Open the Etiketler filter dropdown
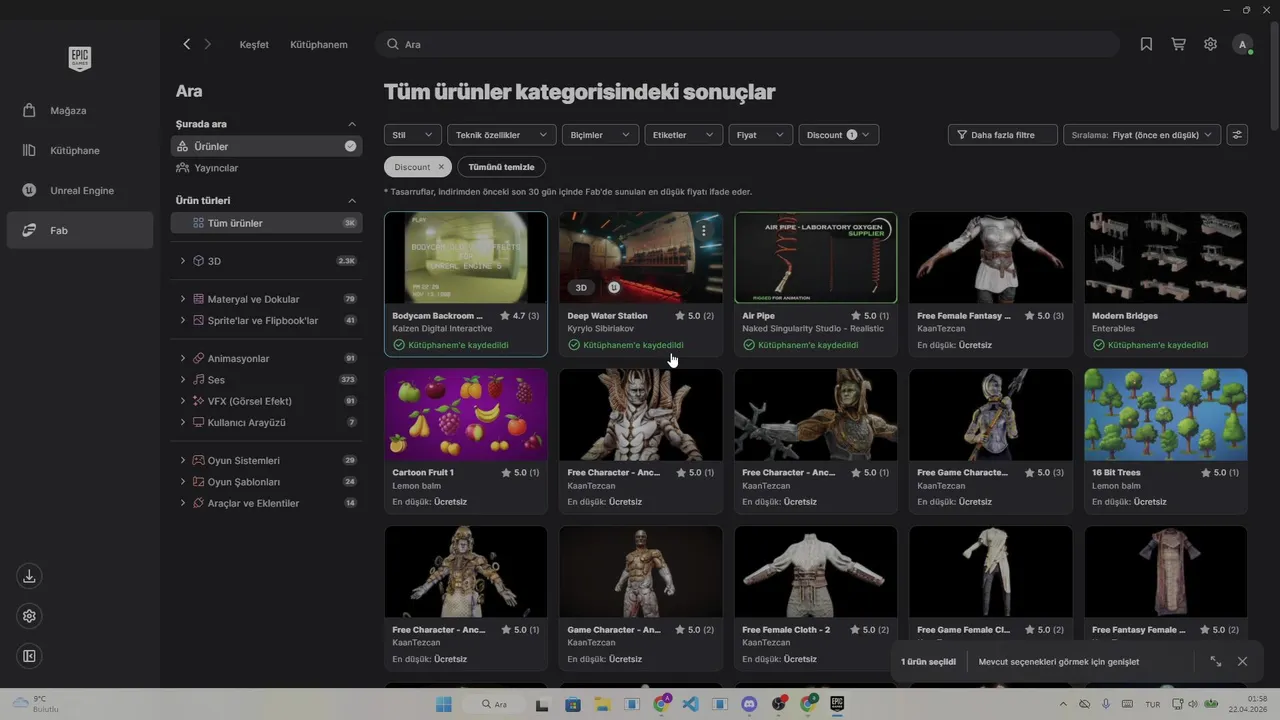Image resolution: width=1280 pixels, height=720 pixels. click(x=683, y=135)
